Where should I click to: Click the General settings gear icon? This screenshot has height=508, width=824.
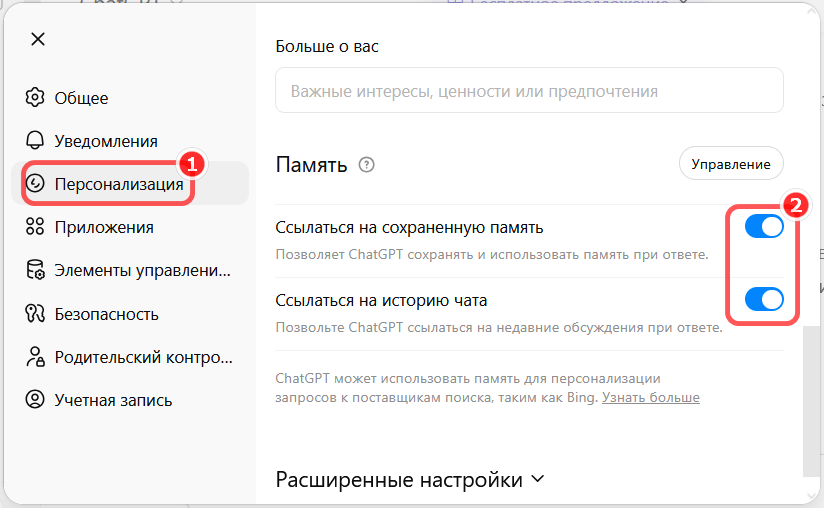(x=36, y=98)
